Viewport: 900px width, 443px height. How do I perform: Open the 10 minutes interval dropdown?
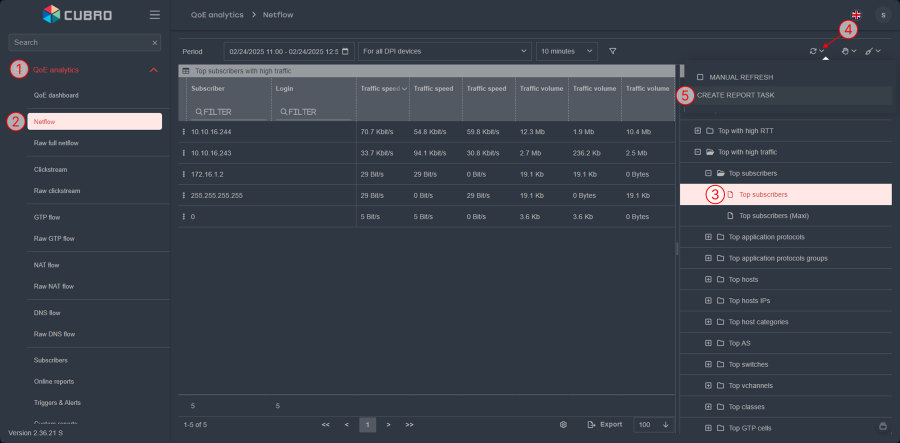click(566, 51)
